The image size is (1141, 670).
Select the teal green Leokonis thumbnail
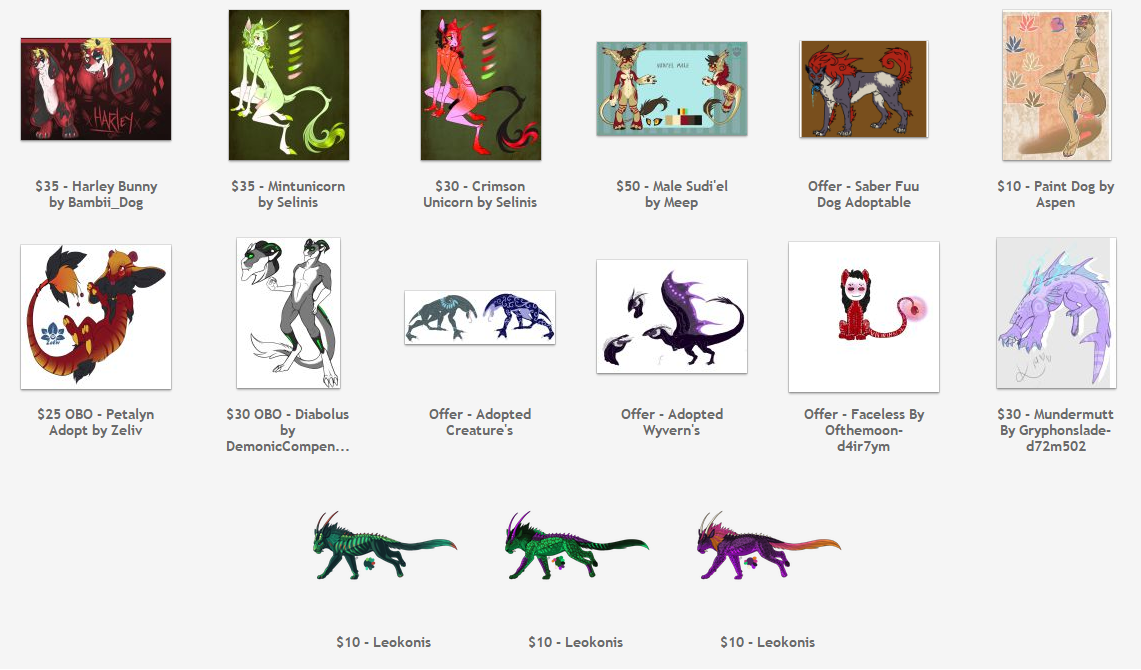(384, 546)
